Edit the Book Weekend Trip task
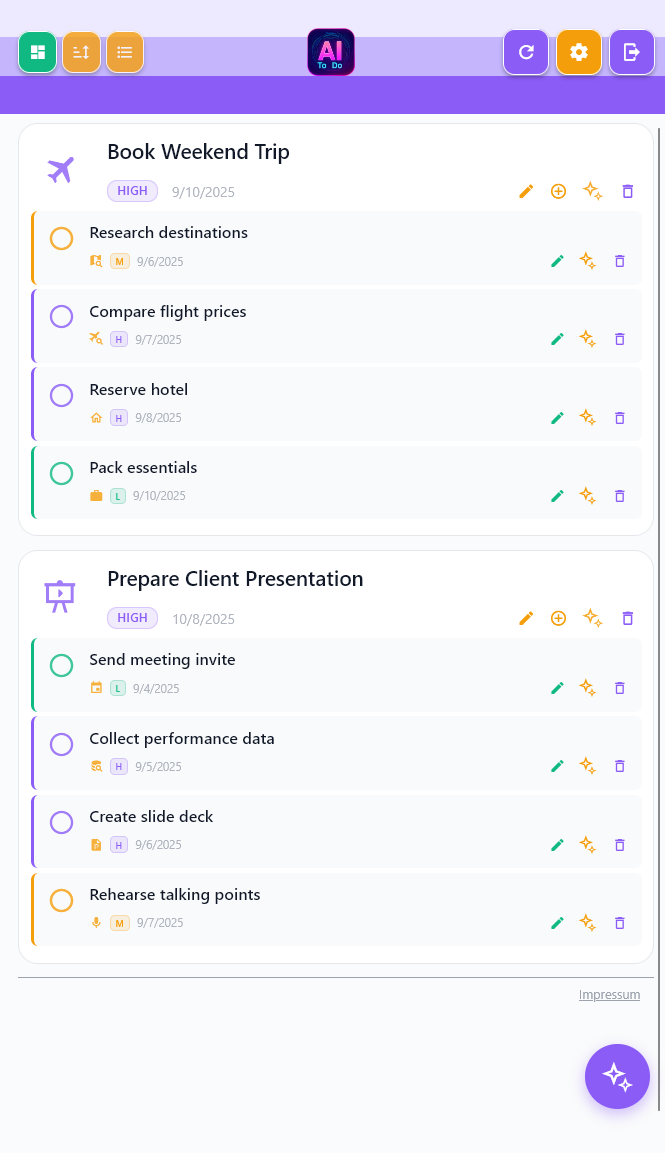Screen dimensions: 665x1153 pyautogui.click(x=527, y=191)
